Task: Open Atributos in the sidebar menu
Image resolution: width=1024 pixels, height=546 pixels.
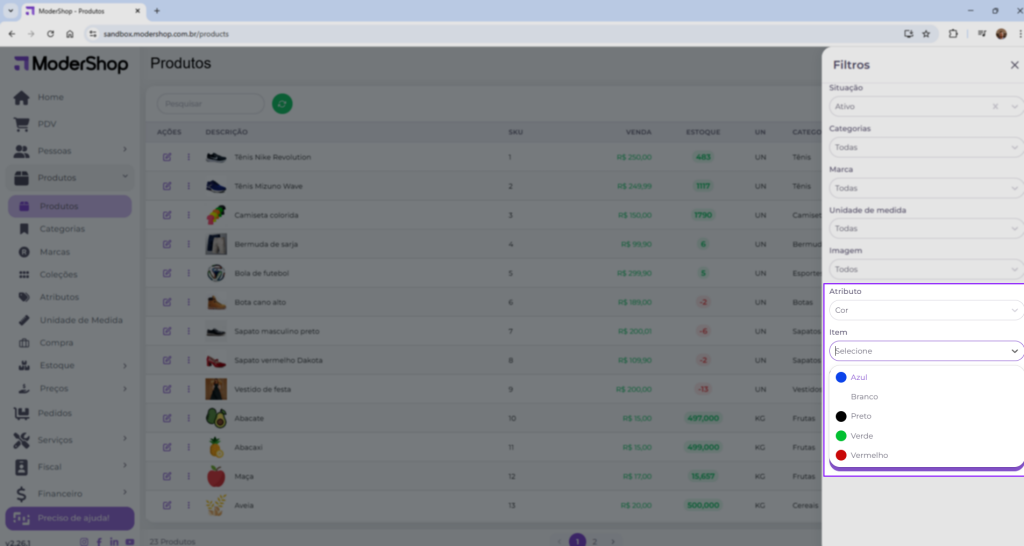Action: [59, 297]
